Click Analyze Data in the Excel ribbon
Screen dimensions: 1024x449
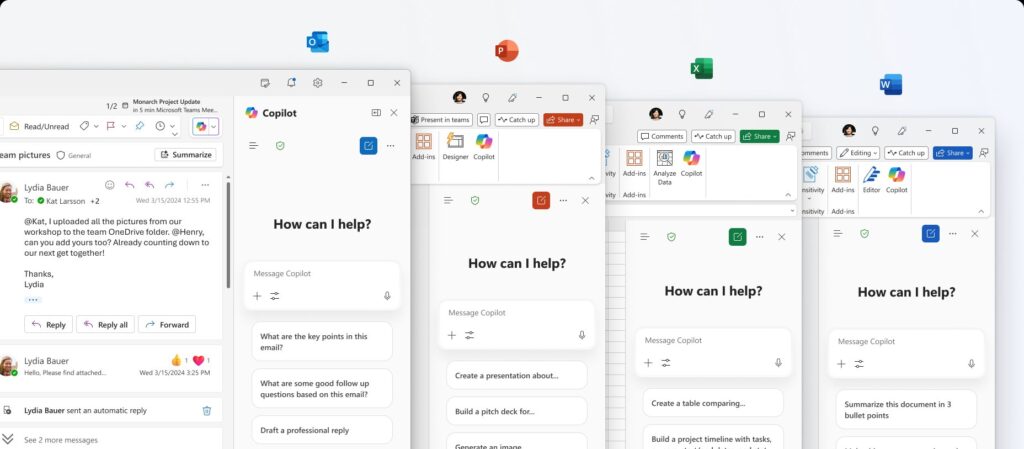(x=664, y=167)
